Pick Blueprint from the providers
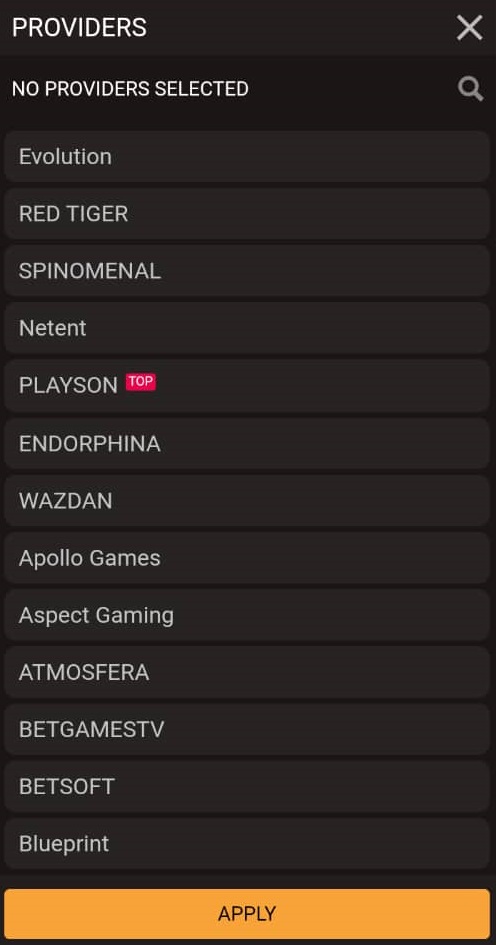This screenshot has width=496, height=945. coord(247,844)
